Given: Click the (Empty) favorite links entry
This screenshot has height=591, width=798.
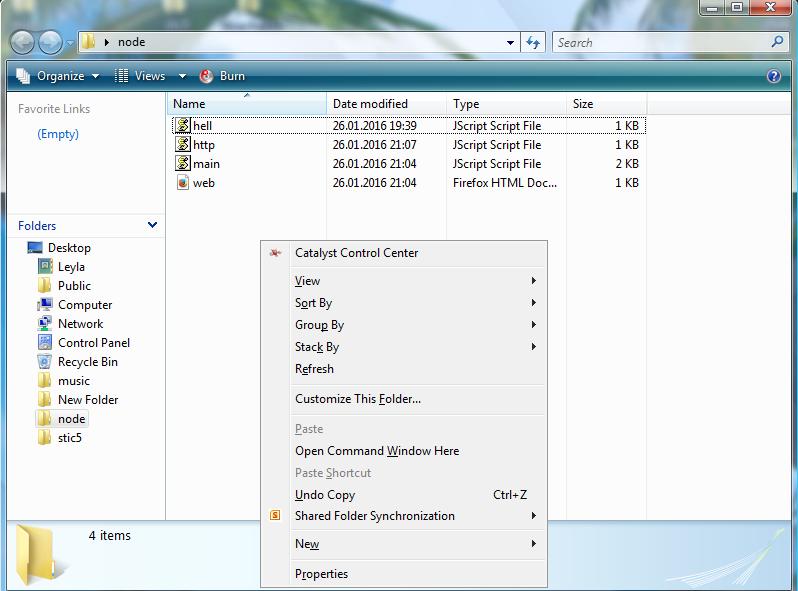Looking at the screenshot, I should click(58, 134).
